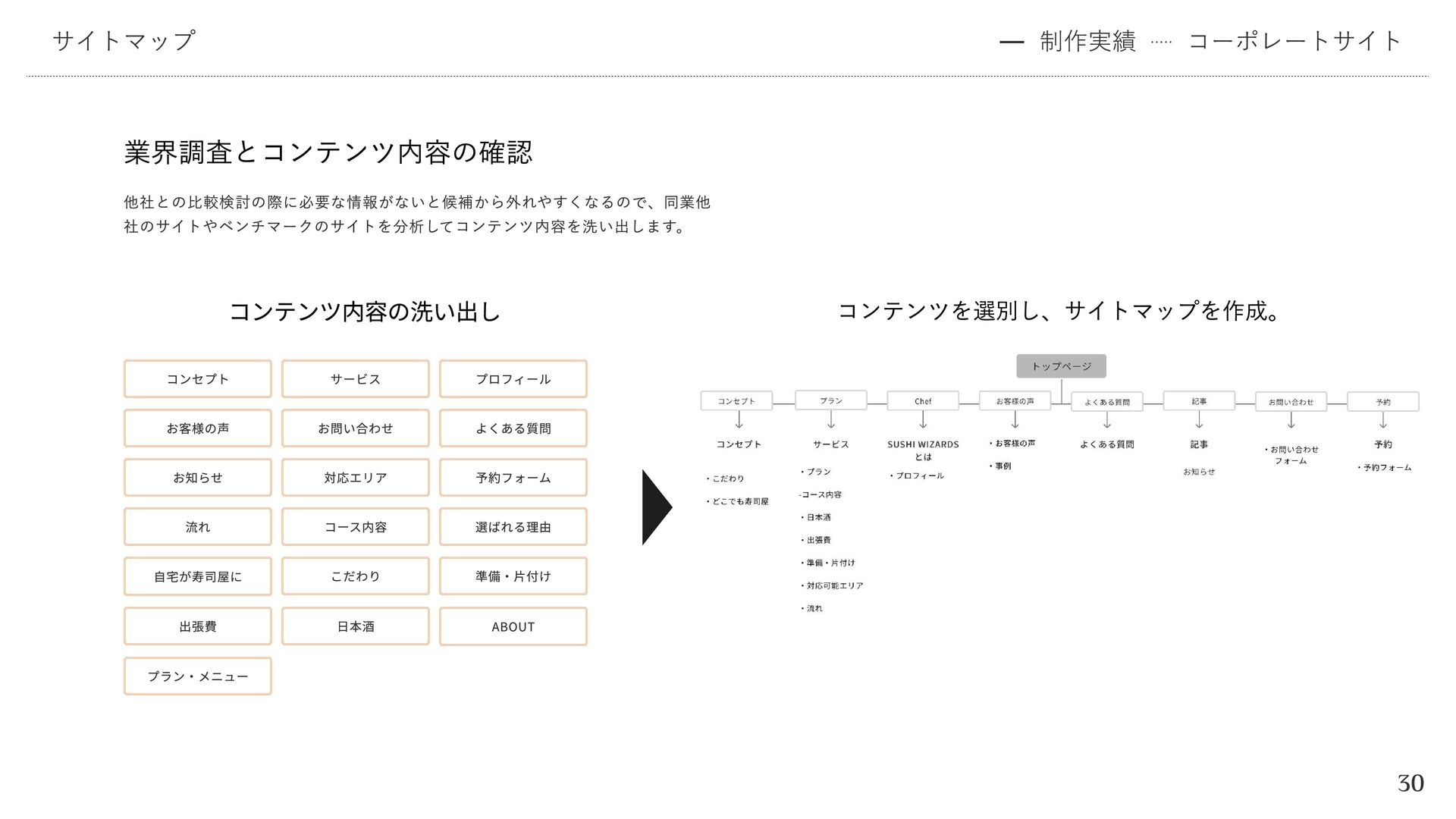Viewport: 1456px width, 819px height.
Task: Click the 予約フォーム content box
Action: click(513, 478)
